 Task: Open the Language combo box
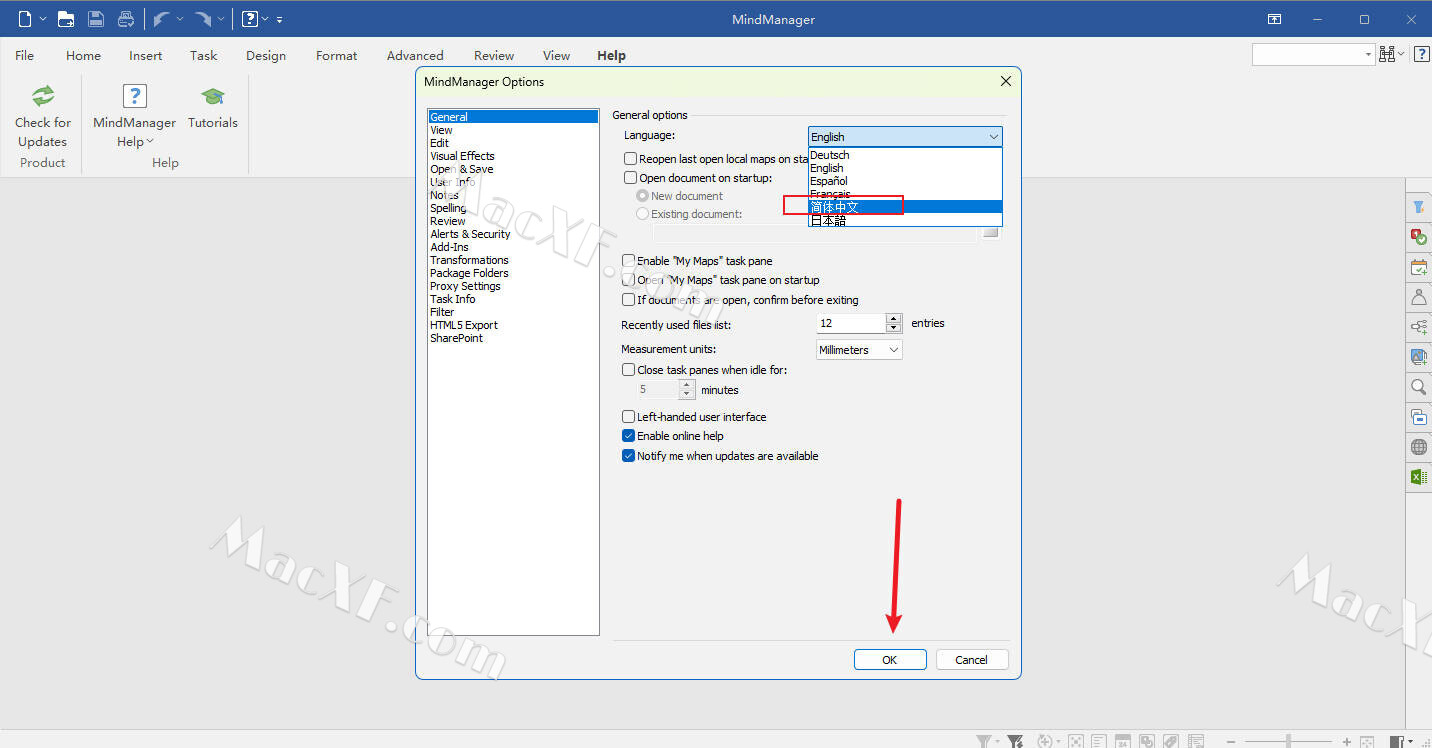point(905,137)
